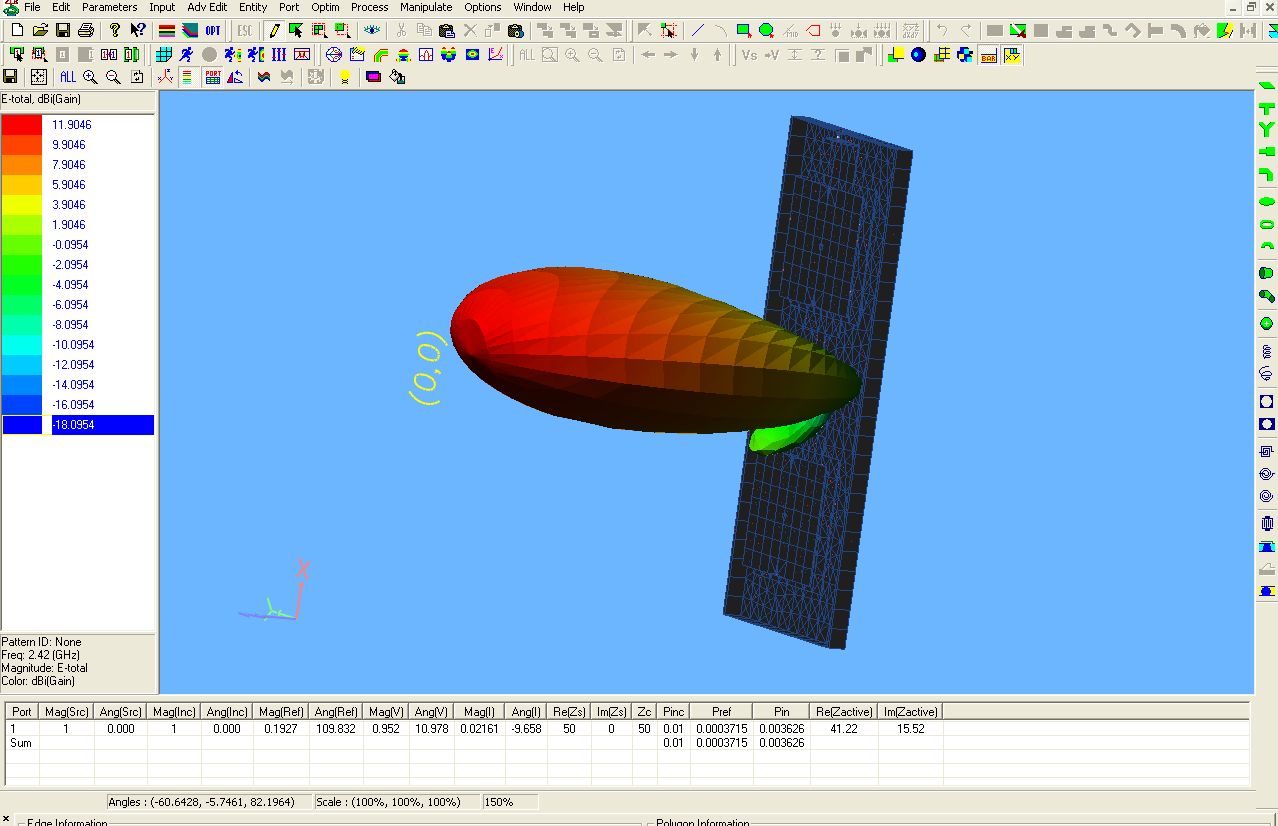The width and height of the screenshot is (1278, 826).
Task: Click the Print icon in toolbar
Action: [x=87, y=31]
